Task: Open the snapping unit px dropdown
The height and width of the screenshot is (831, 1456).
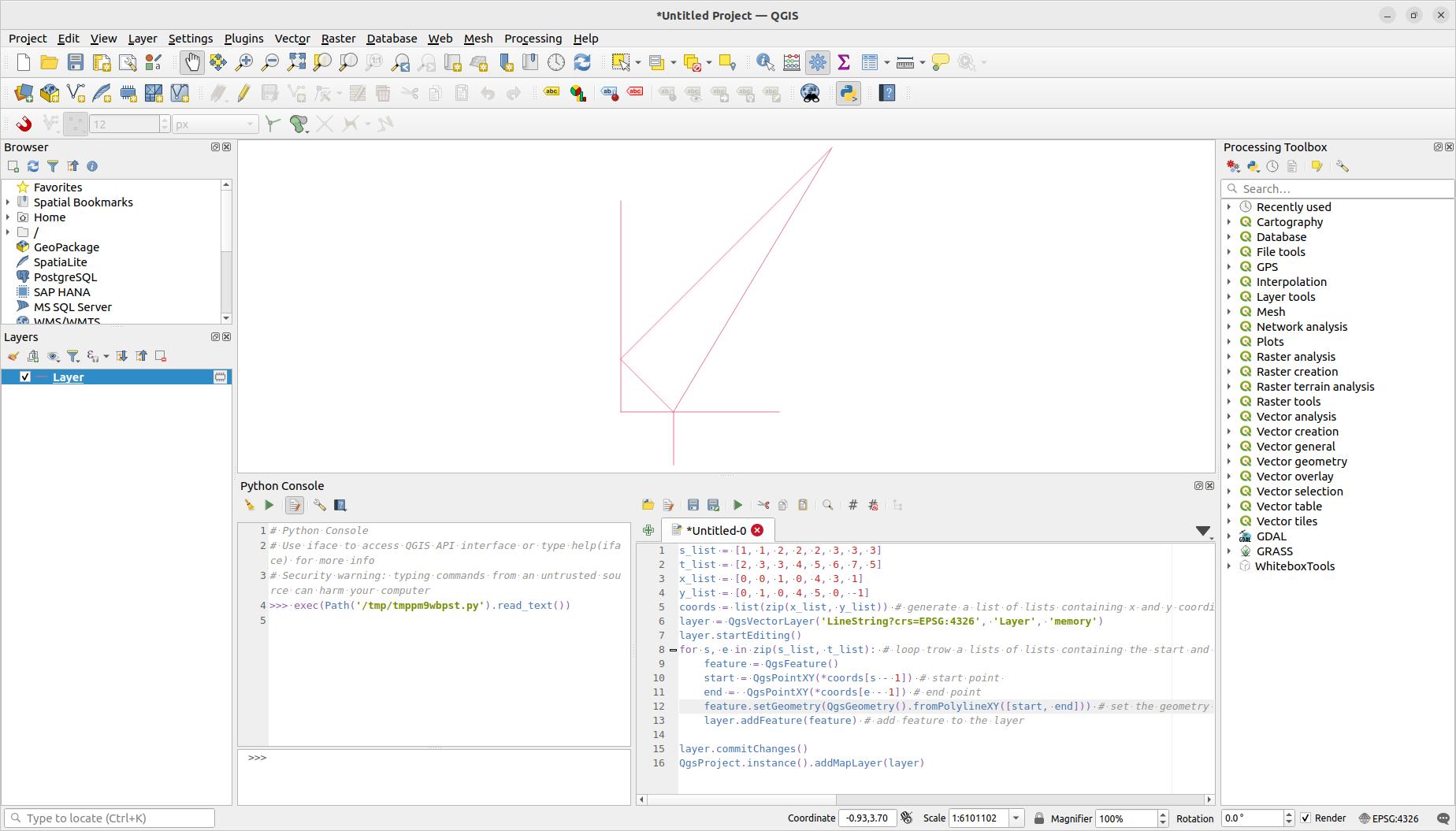Action: pyautogui.click(x=215, y=124)
